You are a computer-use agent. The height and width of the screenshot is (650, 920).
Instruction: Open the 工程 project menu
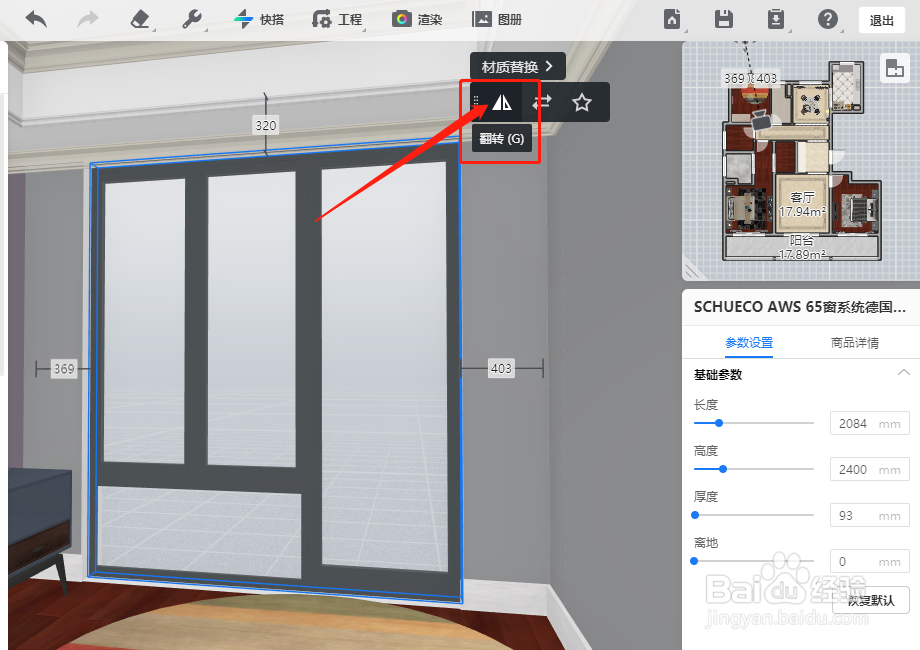(337, 19)
